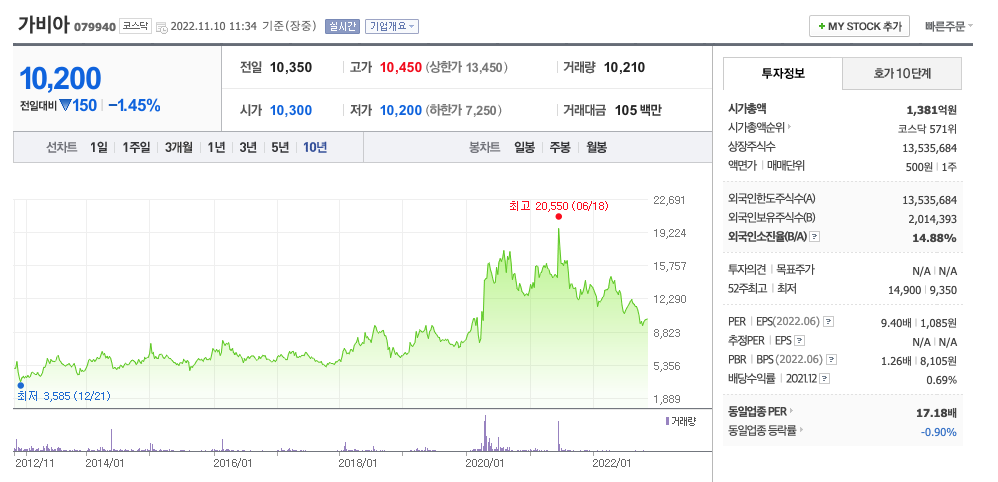Click the arrow next to 시가총액순위
The image size is (998, 482).
click(x=790, y=127)
